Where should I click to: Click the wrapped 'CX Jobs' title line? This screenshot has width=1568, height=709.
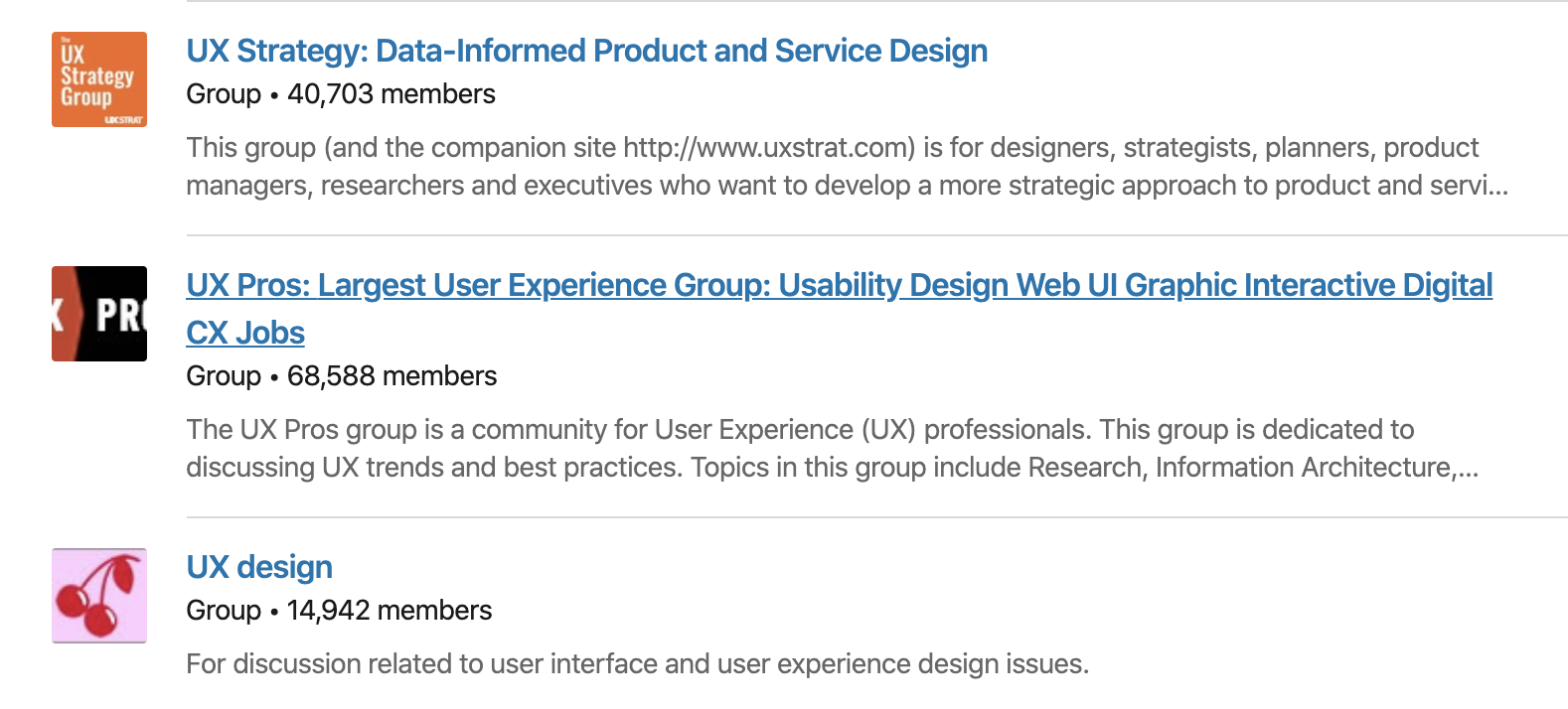pyautogui.click(x=245, y=333)
